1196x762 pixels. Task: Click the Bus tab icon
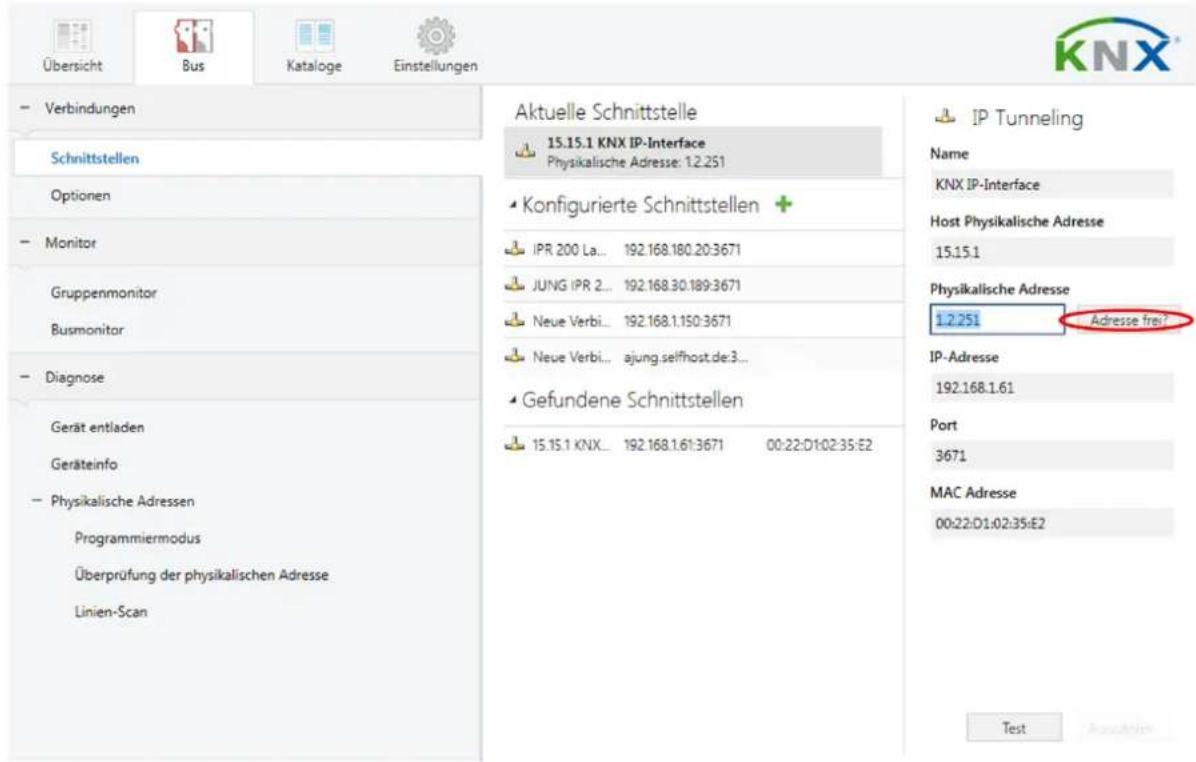(x=193, y=35)
